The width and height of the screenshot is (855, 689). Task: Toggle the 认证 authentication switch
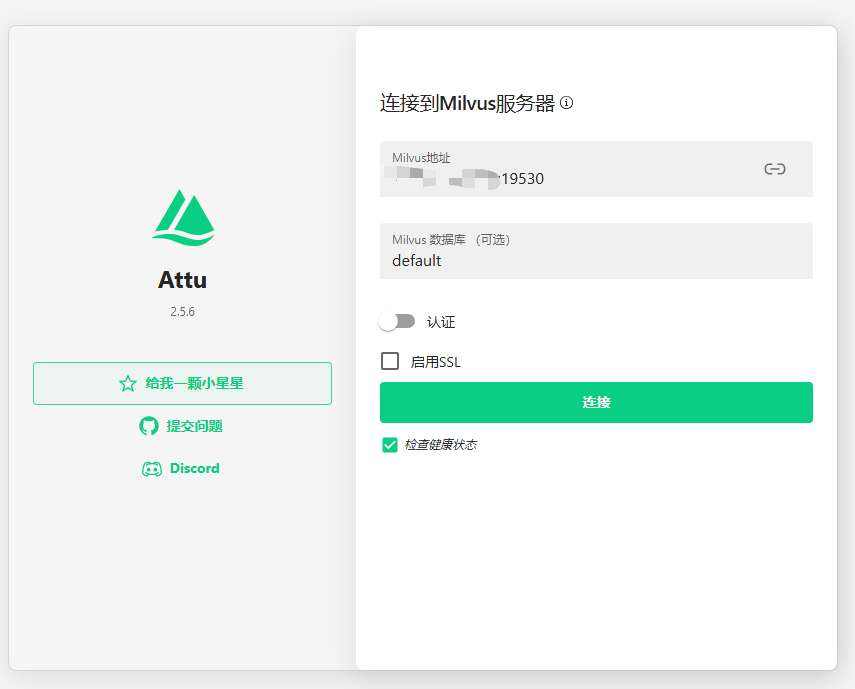tap(397, 322)
